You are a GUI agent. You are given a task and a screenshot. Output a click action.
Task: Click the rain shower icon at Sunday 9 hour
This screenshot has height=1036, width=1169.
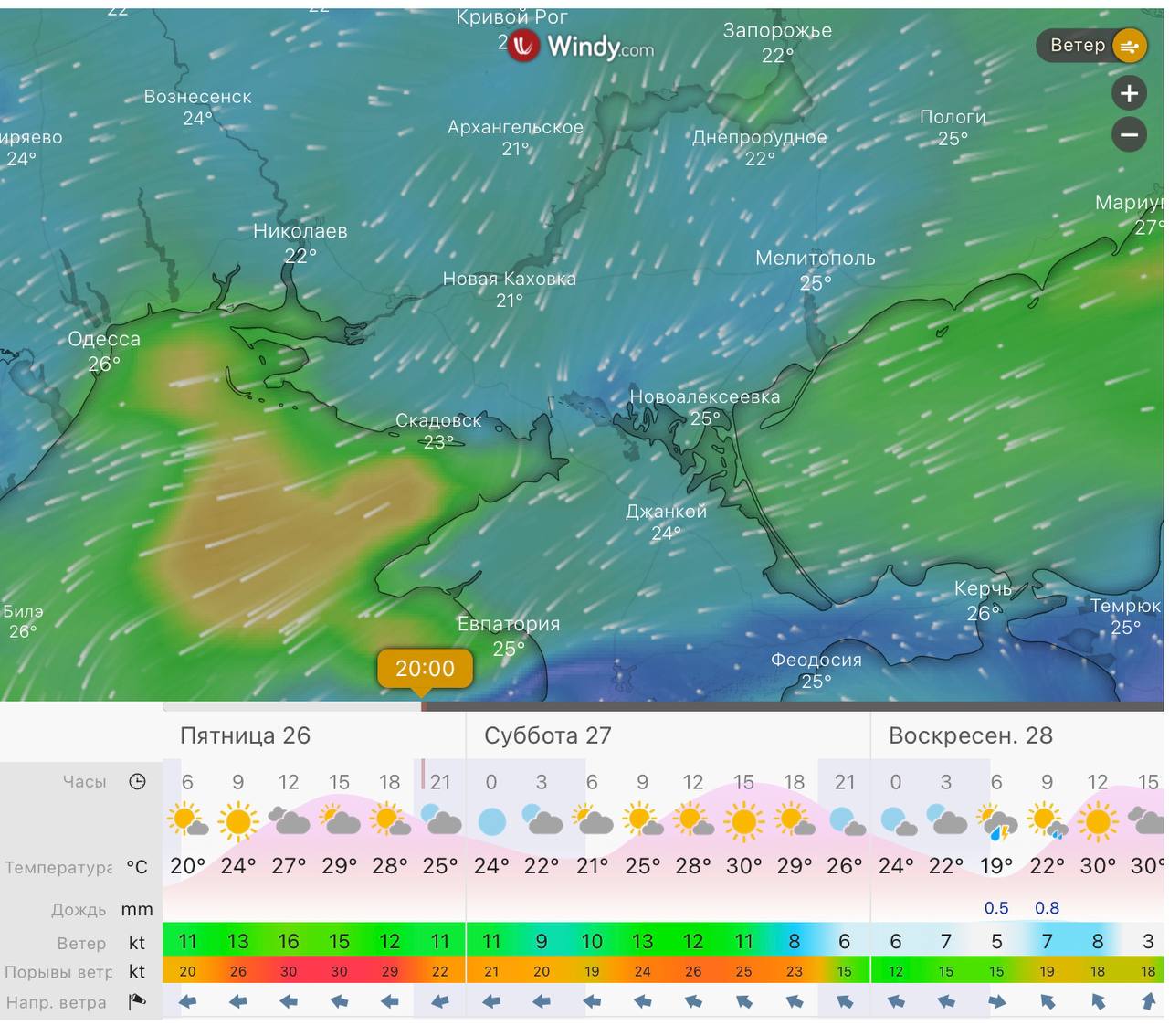pyautogui.click(x=1047, y=821)
